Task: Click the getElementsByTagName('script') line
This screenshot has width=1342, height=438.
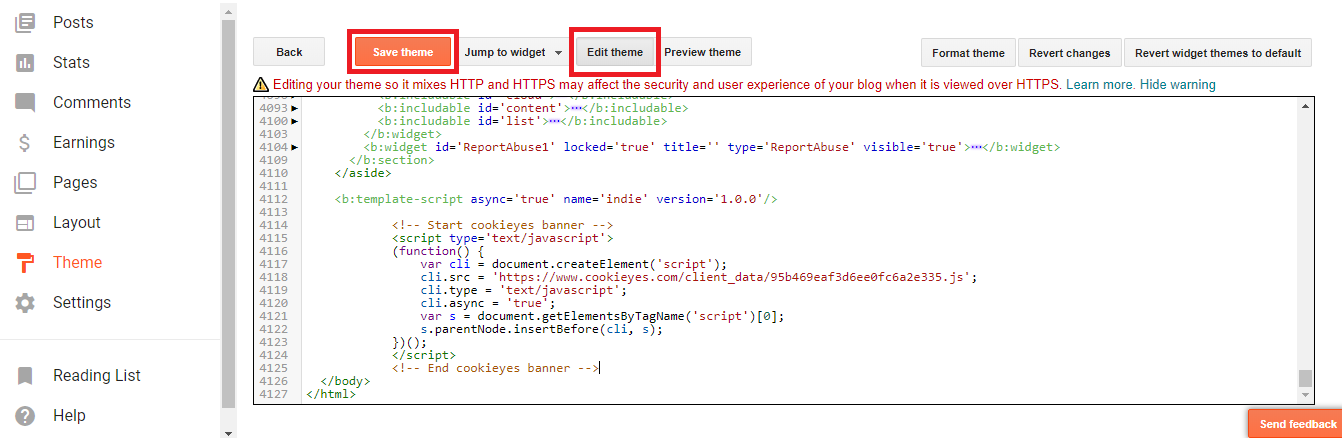Action: [602, 316]
